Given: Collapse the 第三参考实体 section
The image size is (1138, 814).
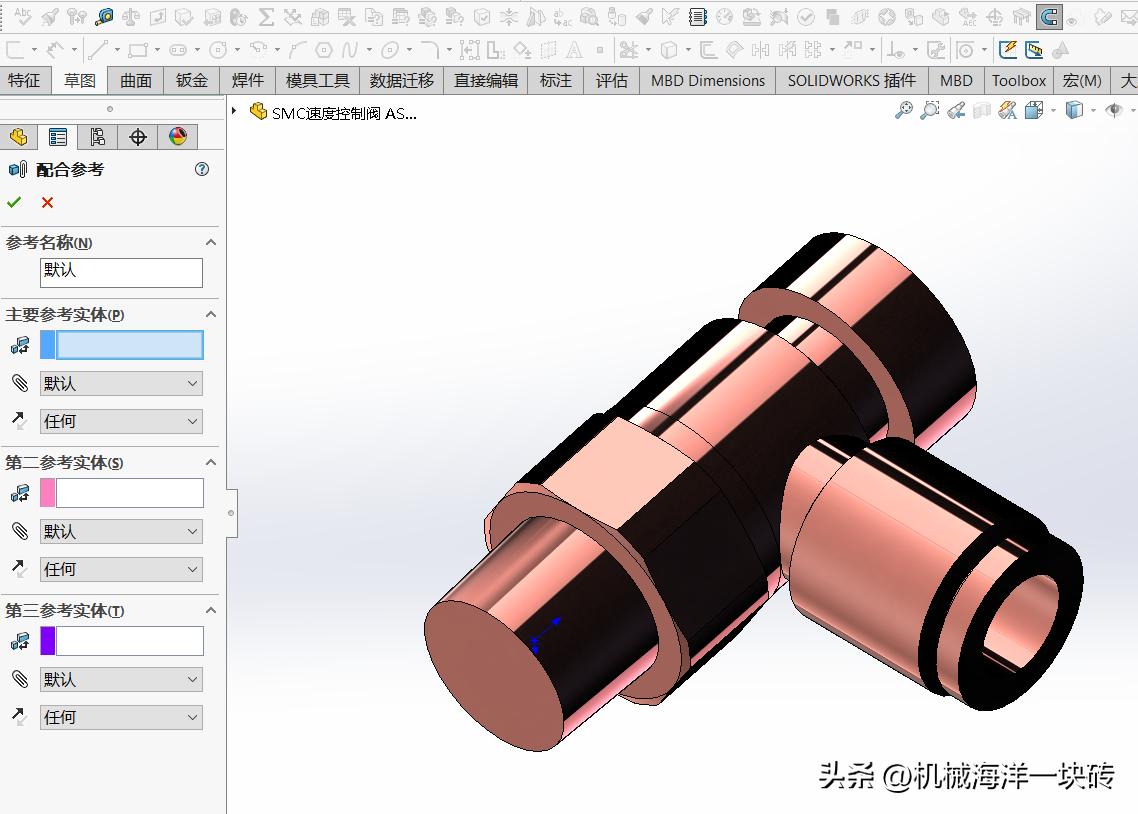Looking at the screenshot, I should pyautogui.click(x=211, y=611).
